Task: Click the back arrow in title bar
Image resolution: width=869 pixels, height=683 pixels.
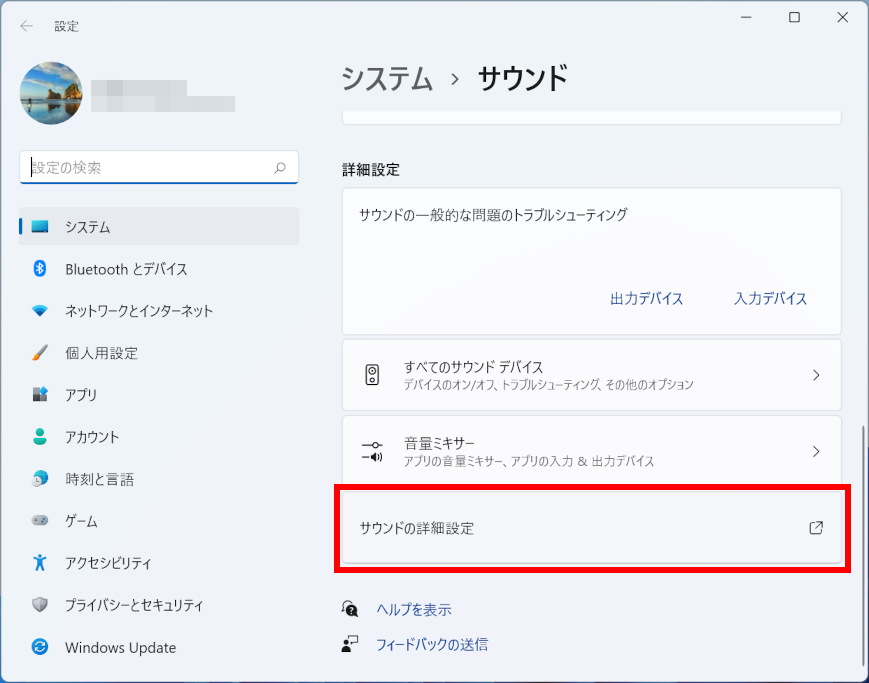Action: tap(26, 26)
